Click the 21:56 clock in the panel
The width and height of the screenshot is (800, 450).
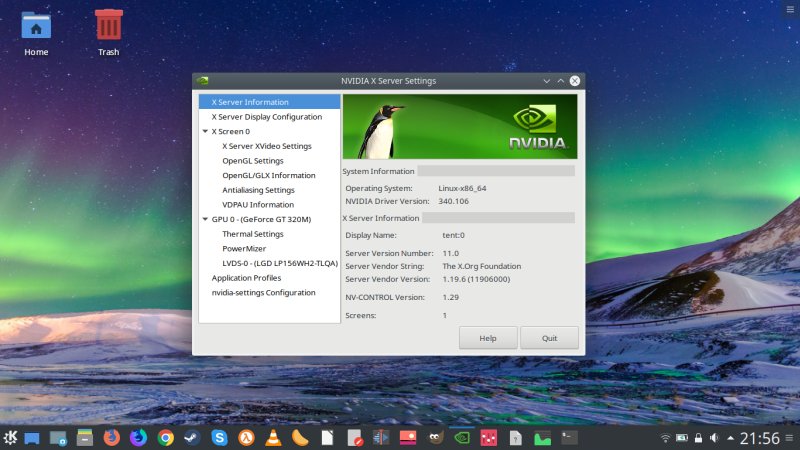[x=760, y=438]
